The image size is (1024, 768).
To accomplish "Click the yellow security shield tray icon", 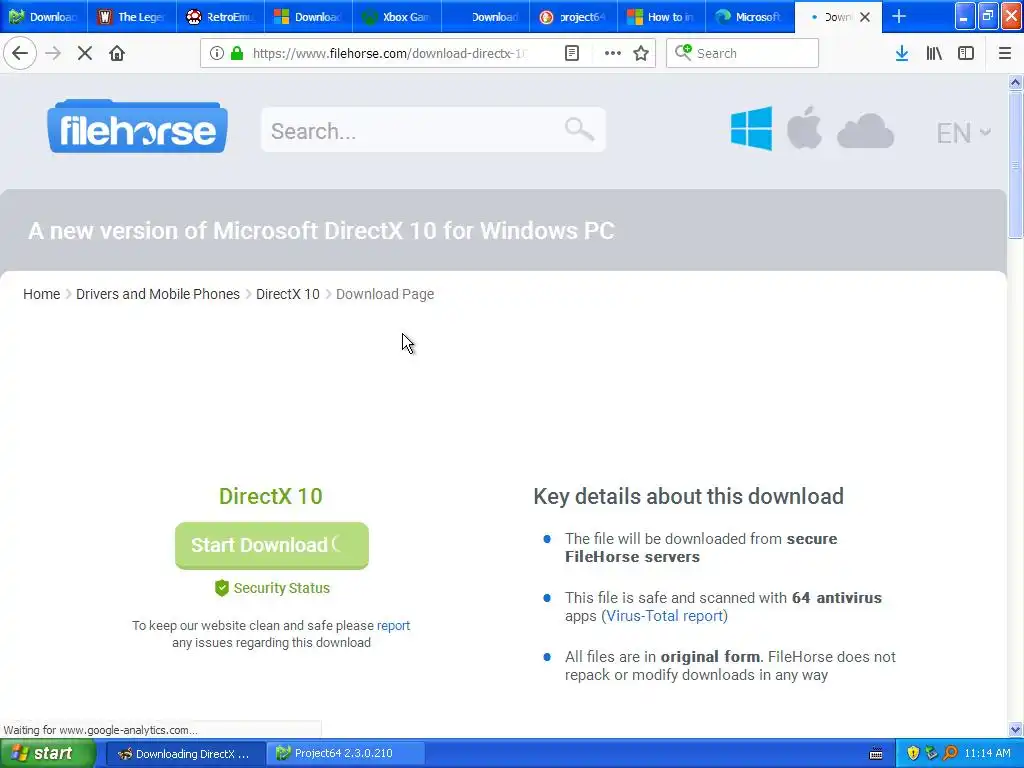I will [913, 753].
